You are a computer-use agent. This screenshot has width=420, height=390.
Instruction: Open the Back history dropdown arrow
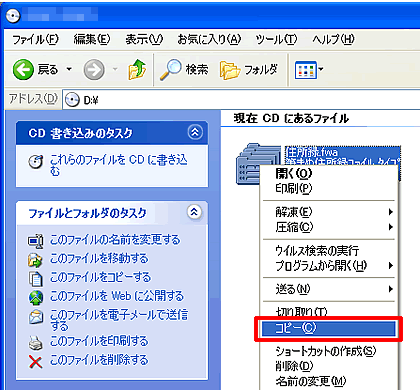point(69,69)
